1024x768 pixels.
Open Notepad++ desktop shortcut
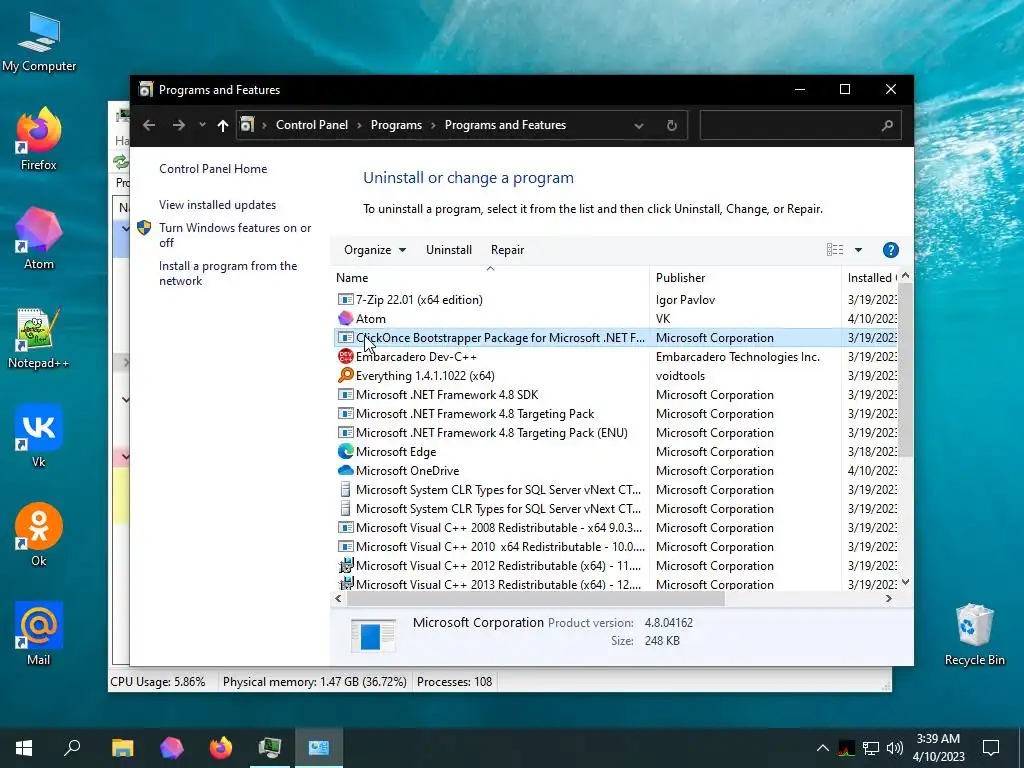tap(39, 338)
